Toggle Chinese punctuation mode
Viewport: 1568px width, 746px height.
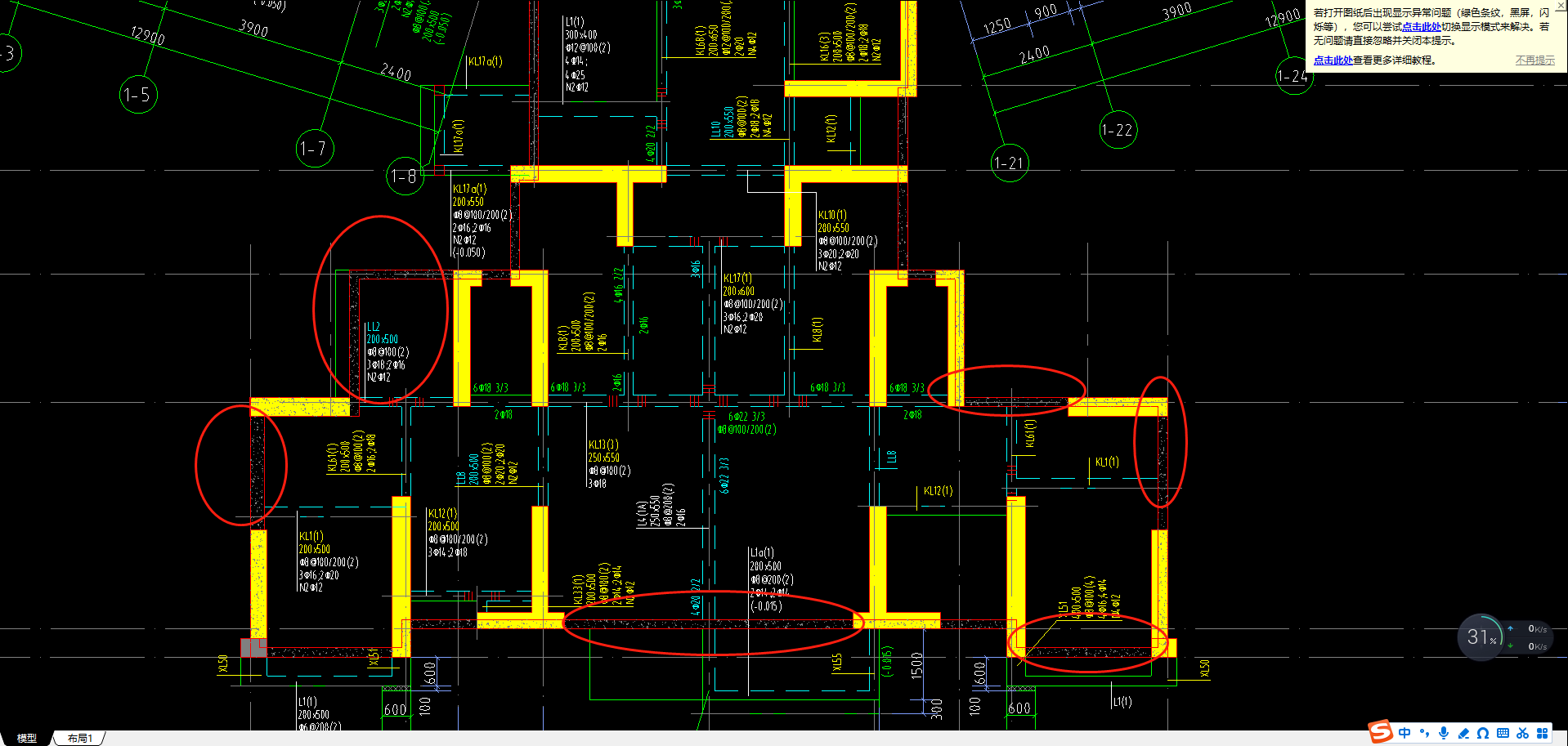1425,733
